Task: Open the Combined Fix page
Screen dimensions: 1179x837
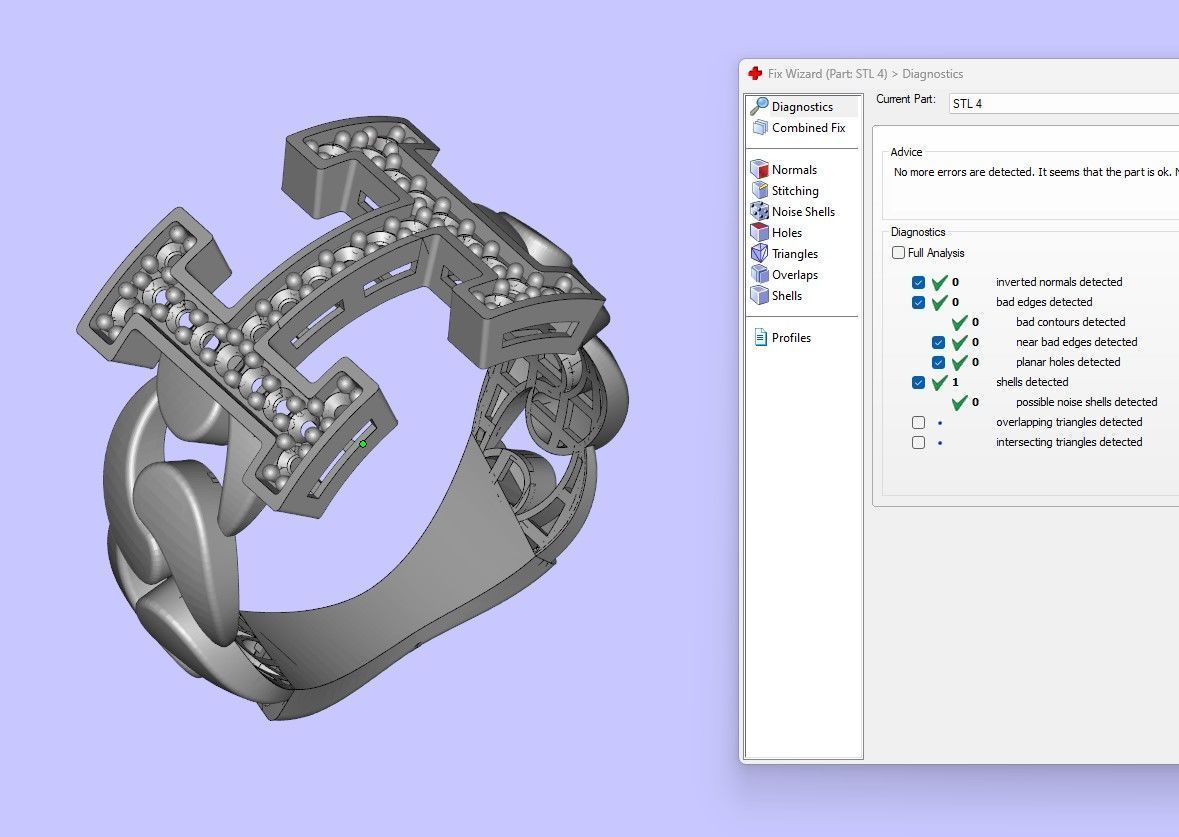Action: (808, 127)
